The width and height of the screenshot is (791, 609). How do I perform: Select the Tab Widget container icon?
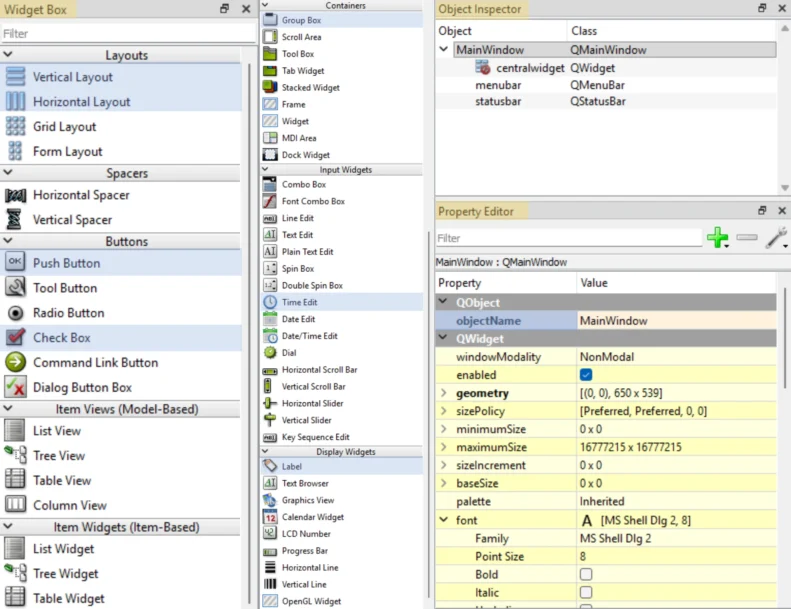click(270, 70)
